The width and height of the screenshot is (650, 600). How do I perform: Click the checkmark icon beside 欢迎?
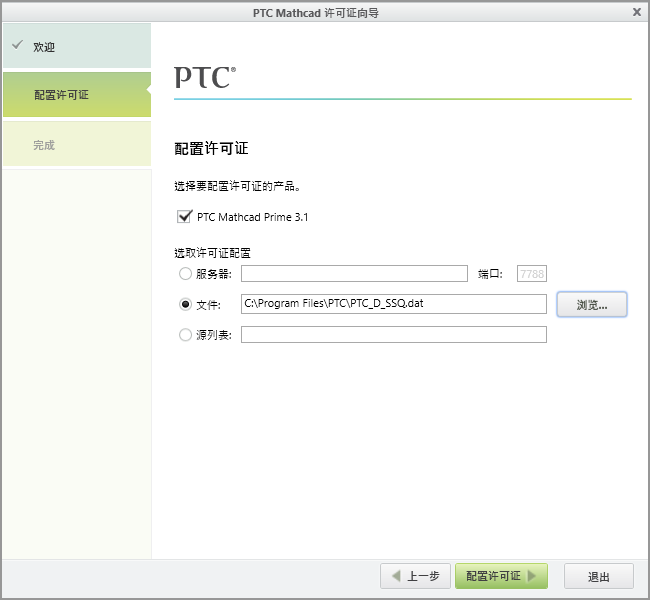[x=17, y=44]
